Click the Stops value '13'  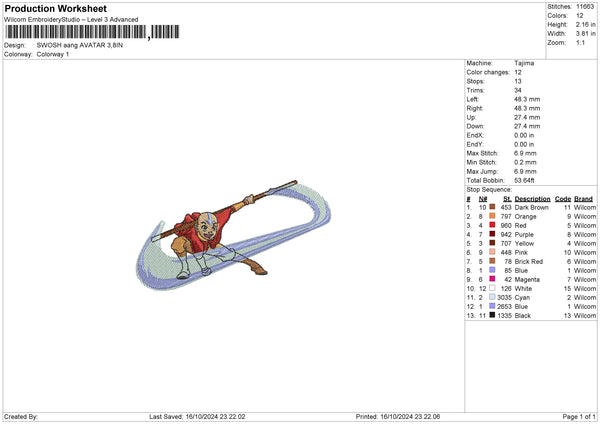(x=518, y=81)
